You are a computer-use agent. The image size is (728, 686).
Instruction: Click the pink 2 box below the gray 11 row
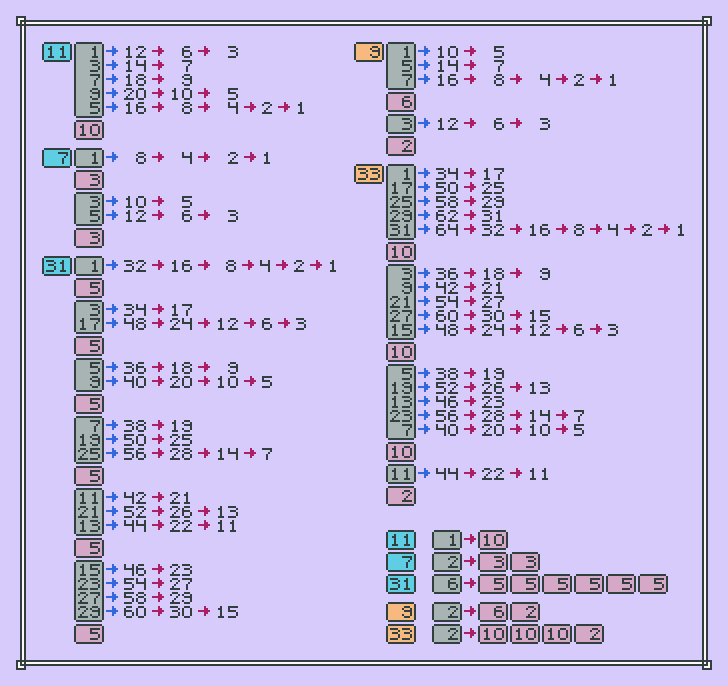(x=401, y=496)
